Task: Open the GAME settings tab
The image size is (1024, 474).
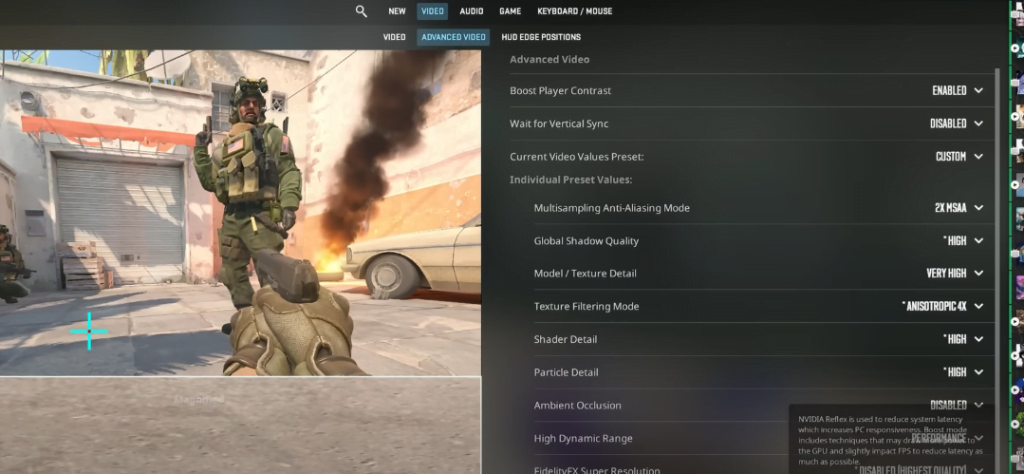Action: pos(510,11)
